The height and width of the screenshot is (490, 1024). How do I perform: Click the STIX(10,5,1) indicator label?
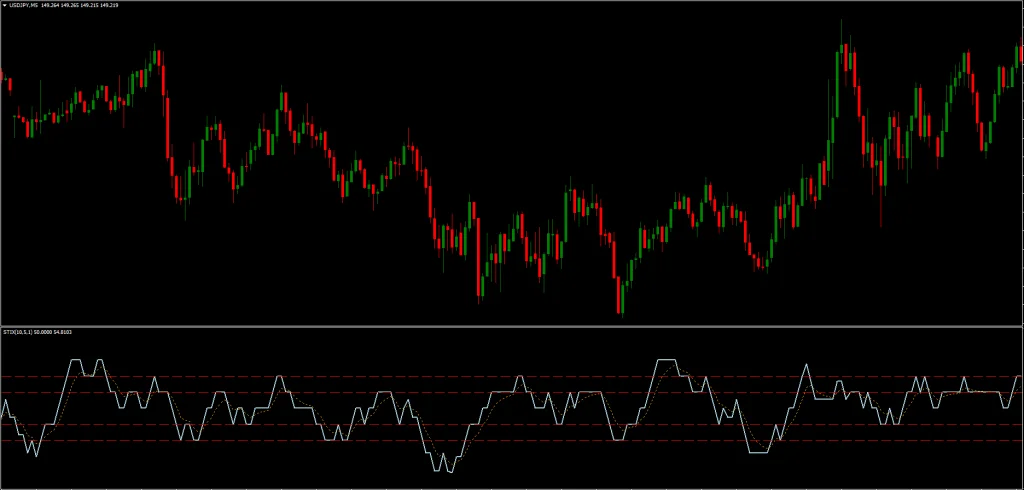coord(18,332)
